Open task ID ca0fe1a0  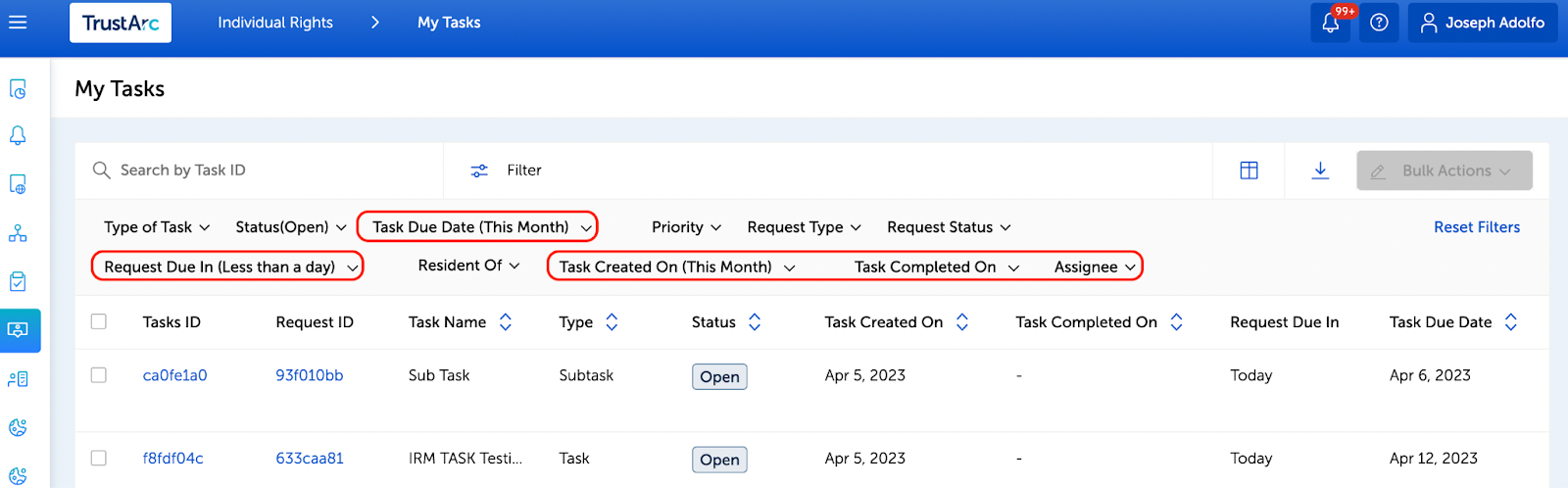[x=174, y=375]
